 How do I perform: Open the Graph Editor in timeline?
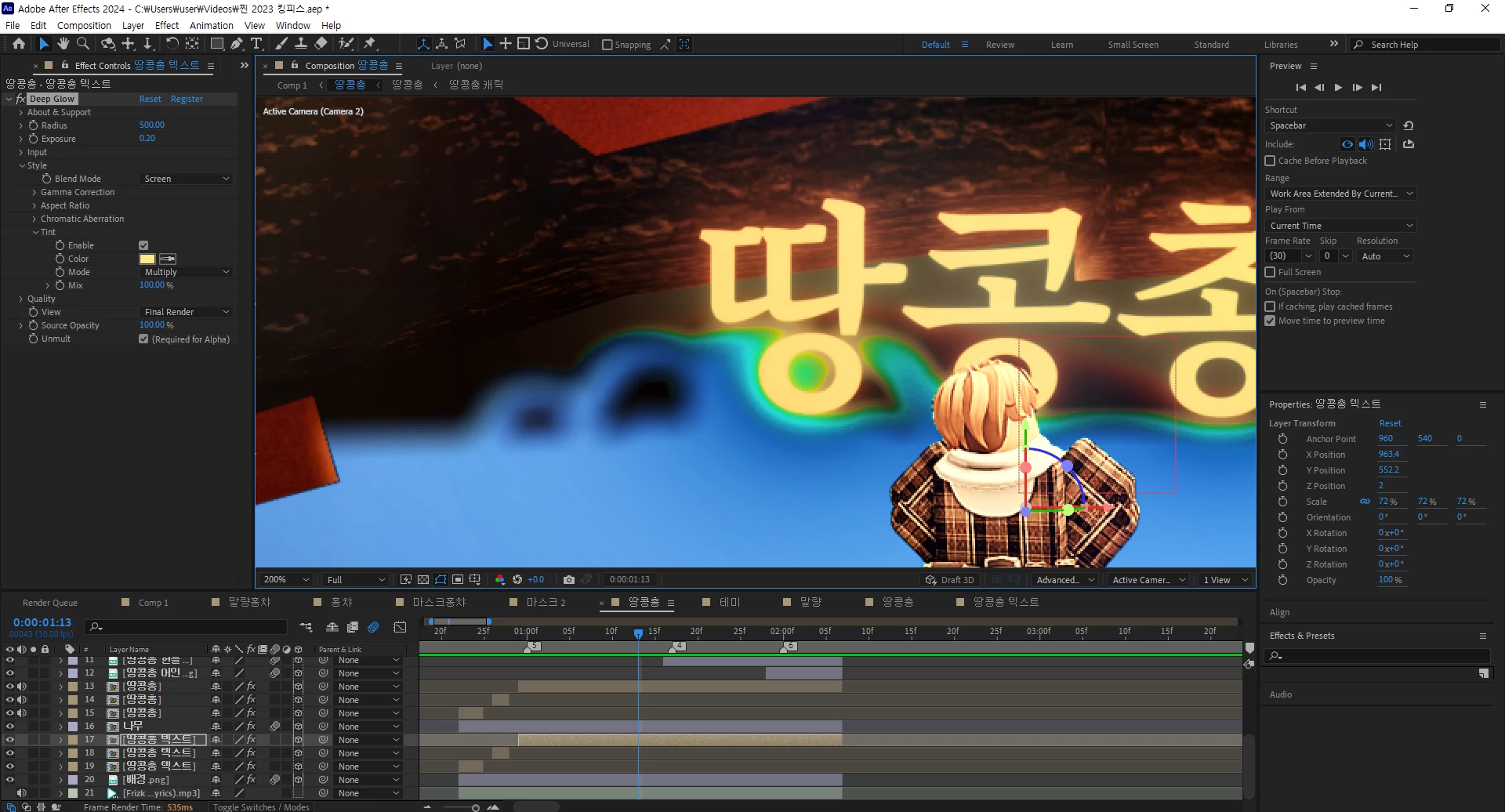(400, 627)
